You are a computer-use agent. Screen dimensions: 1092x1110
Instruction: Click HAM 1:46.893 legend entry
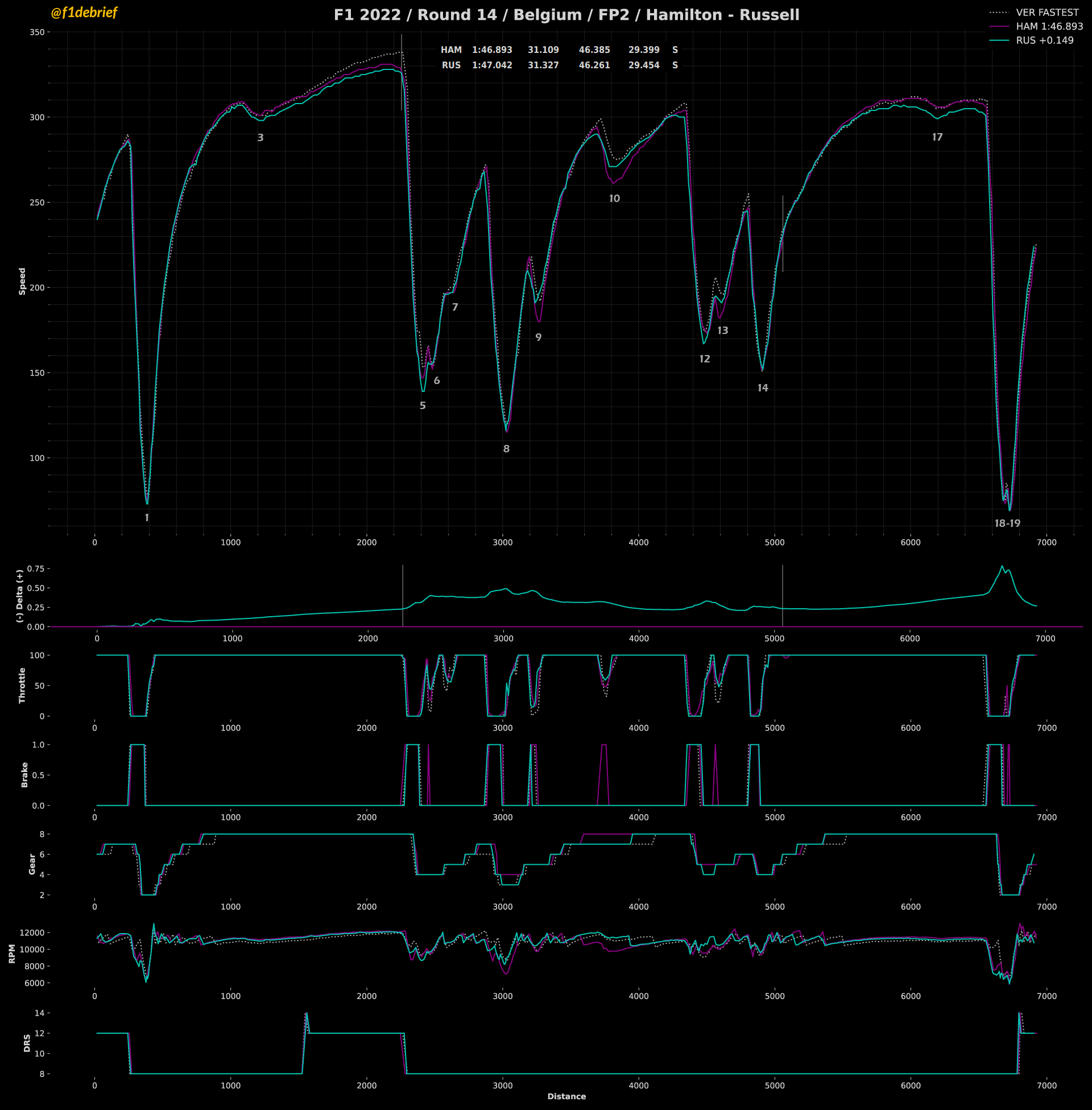(x=1049, y=26)
